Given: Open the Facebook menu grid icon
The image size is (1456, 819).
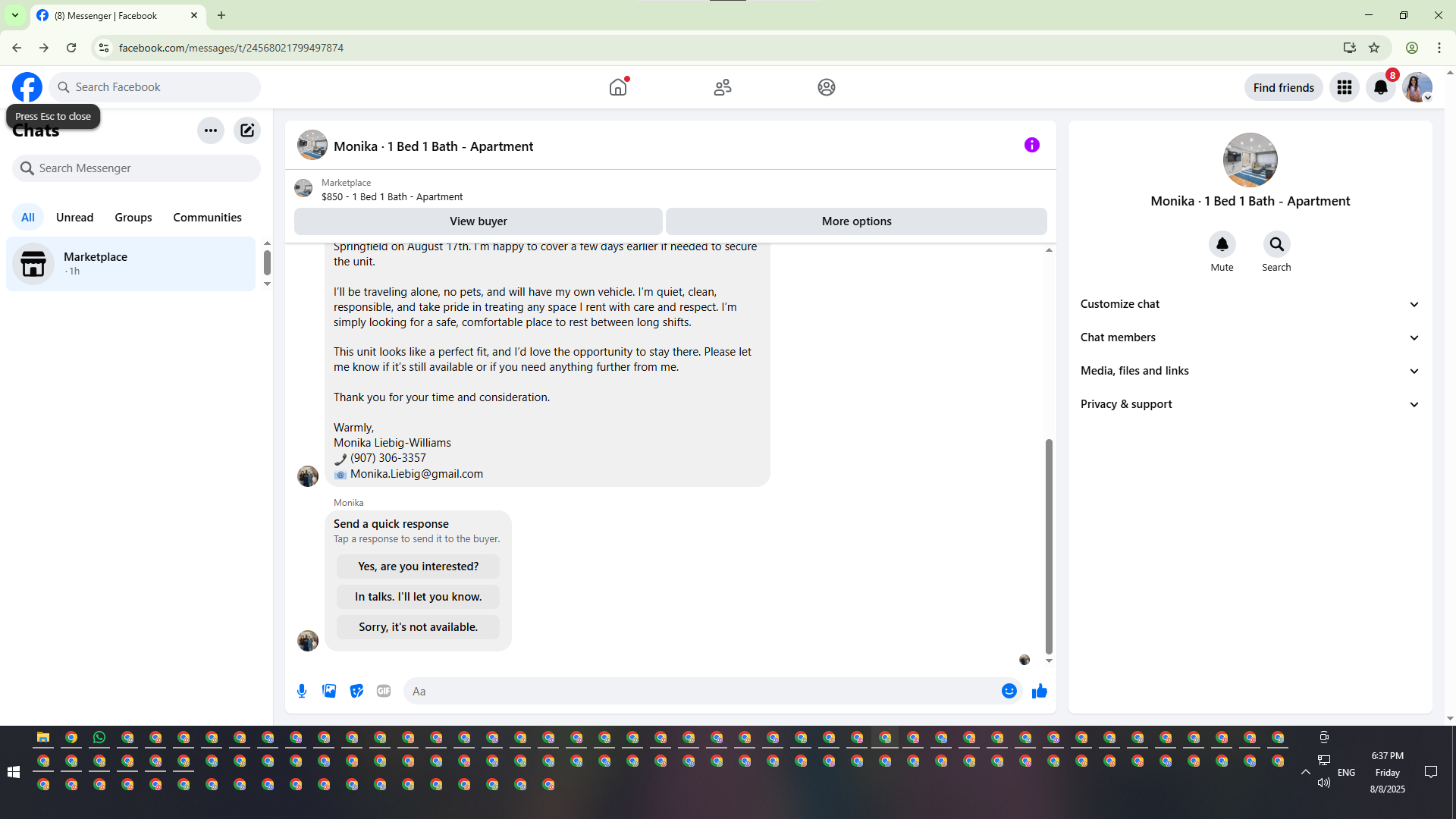Looking at the screenshot, I should tap(1344, 87).
